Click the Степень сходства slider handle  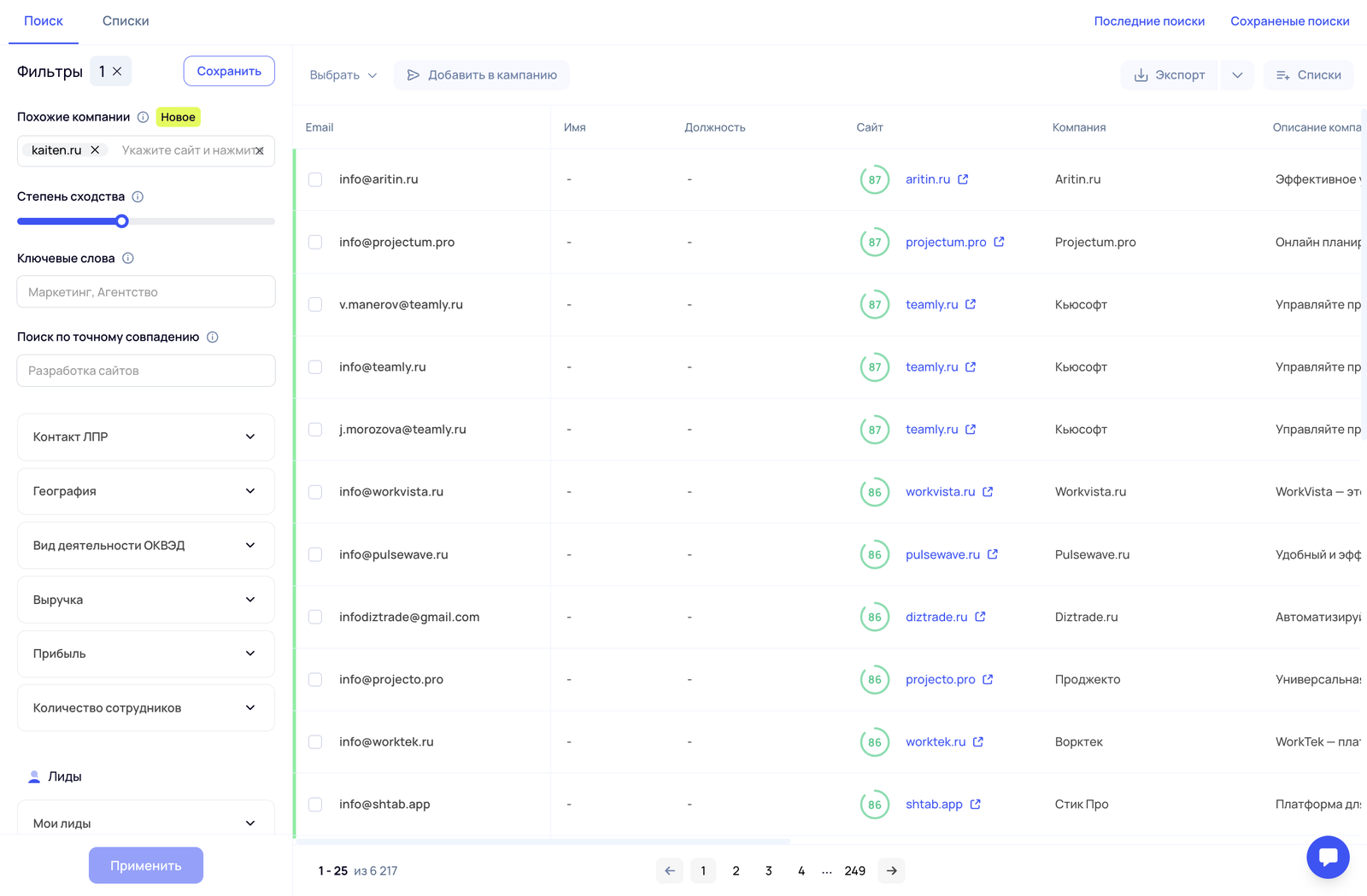pos(122,221)
